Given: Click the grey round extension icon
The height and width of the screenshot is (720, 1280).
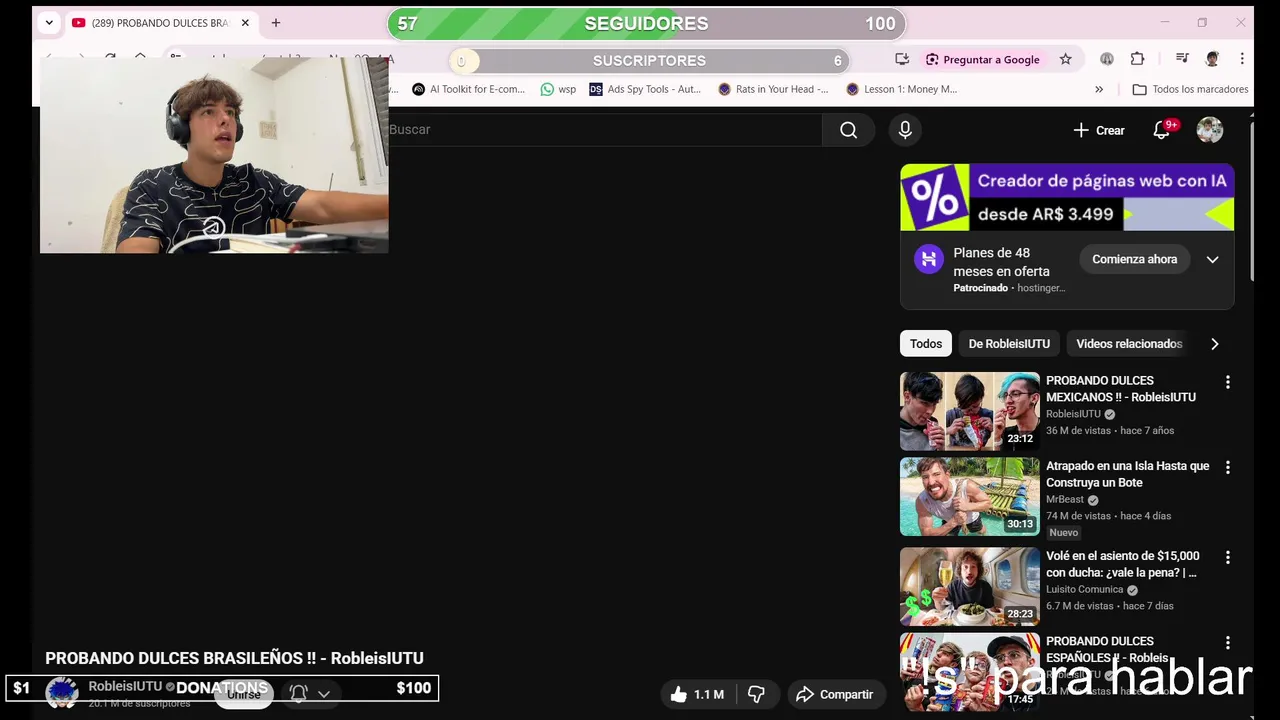Looking at the screenshot, I should pyautogui.click(x=1107, y=59).
